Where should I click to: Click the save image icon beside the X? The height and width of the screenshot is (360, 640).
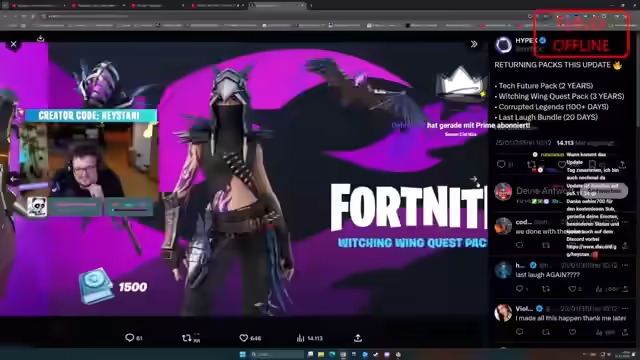[x=40, y=38]
